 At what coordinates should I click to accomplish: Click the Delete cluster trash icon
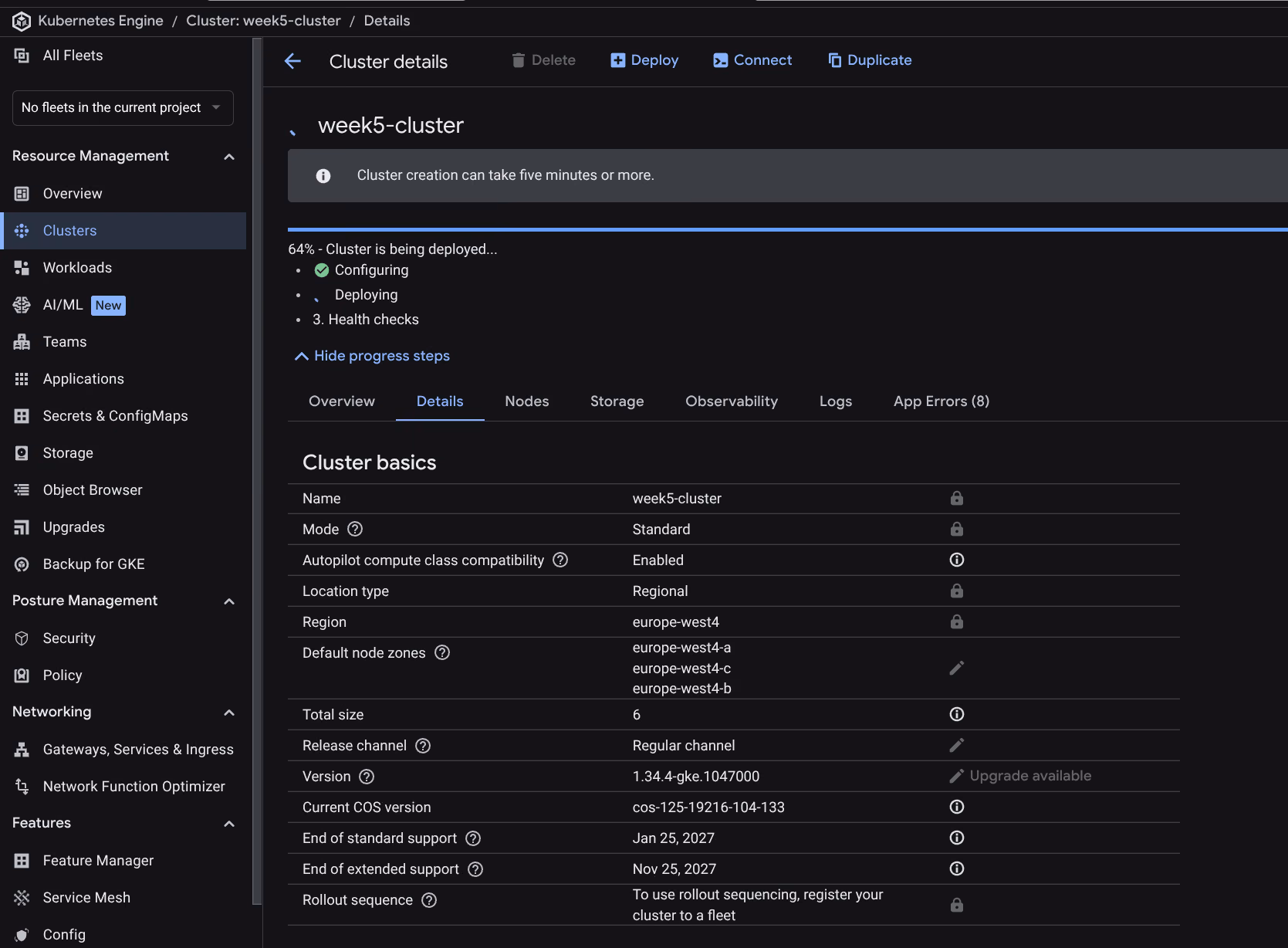pyautogui.click(x=519, y=59)
